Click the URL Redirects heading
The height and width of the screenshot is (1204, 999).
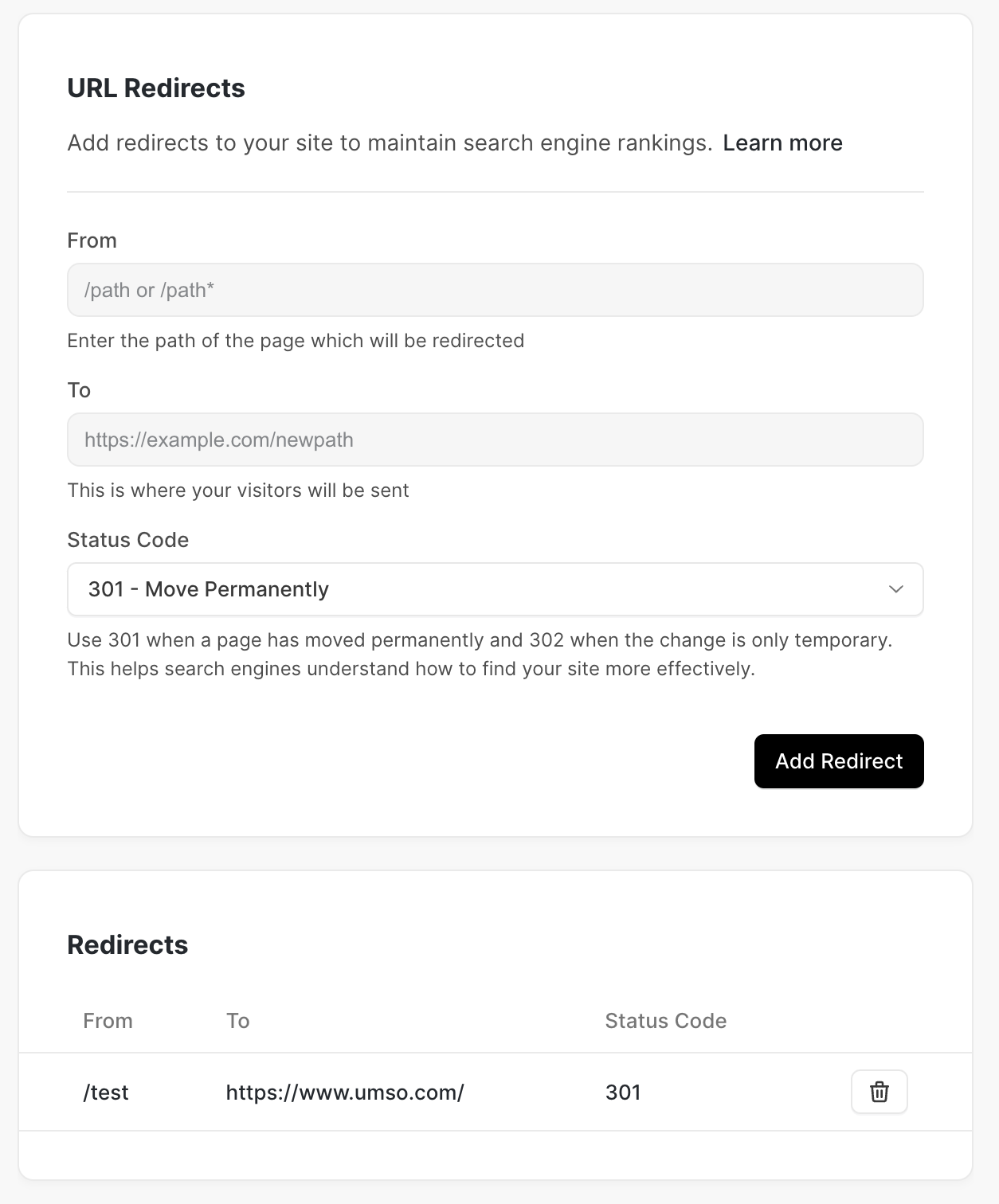click(156, 88)
